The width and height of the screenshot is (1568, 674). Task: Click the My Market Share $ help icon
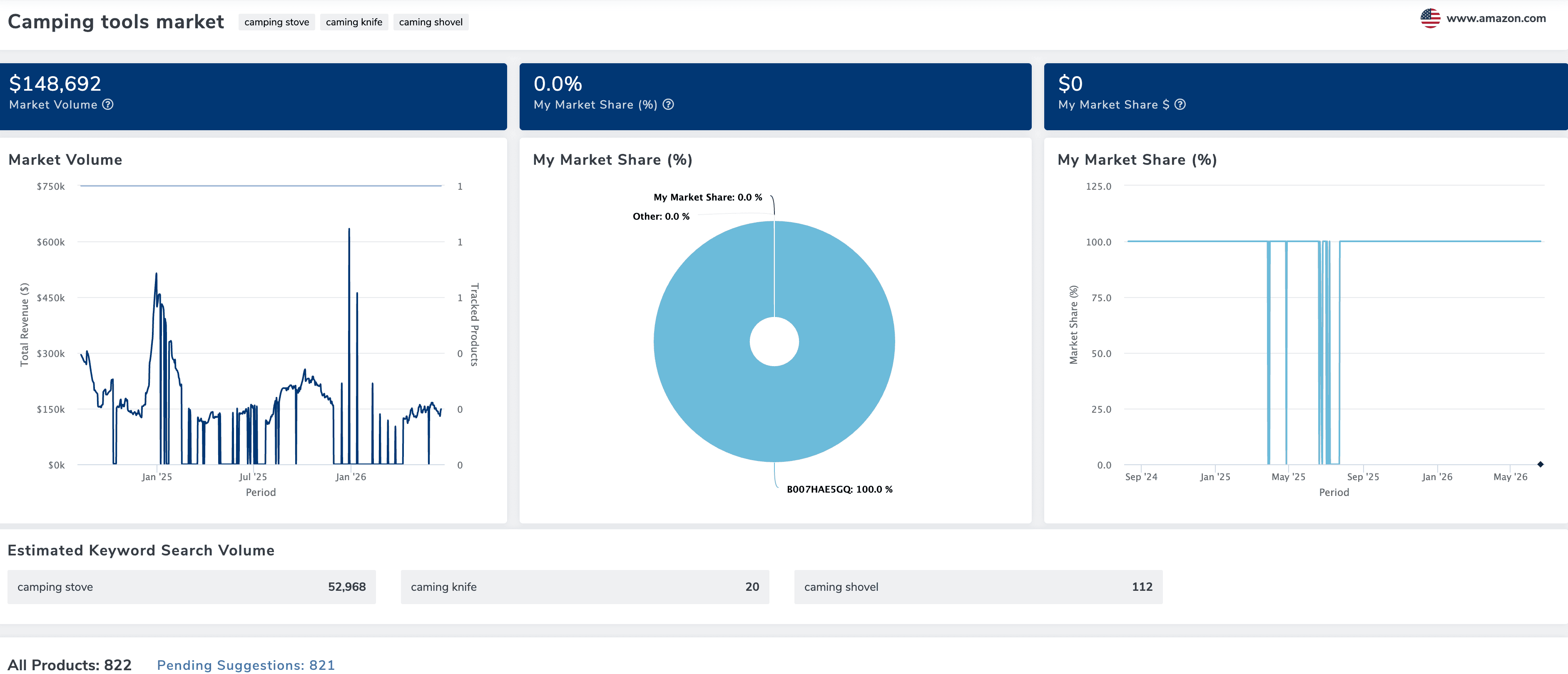[1180, 104]
